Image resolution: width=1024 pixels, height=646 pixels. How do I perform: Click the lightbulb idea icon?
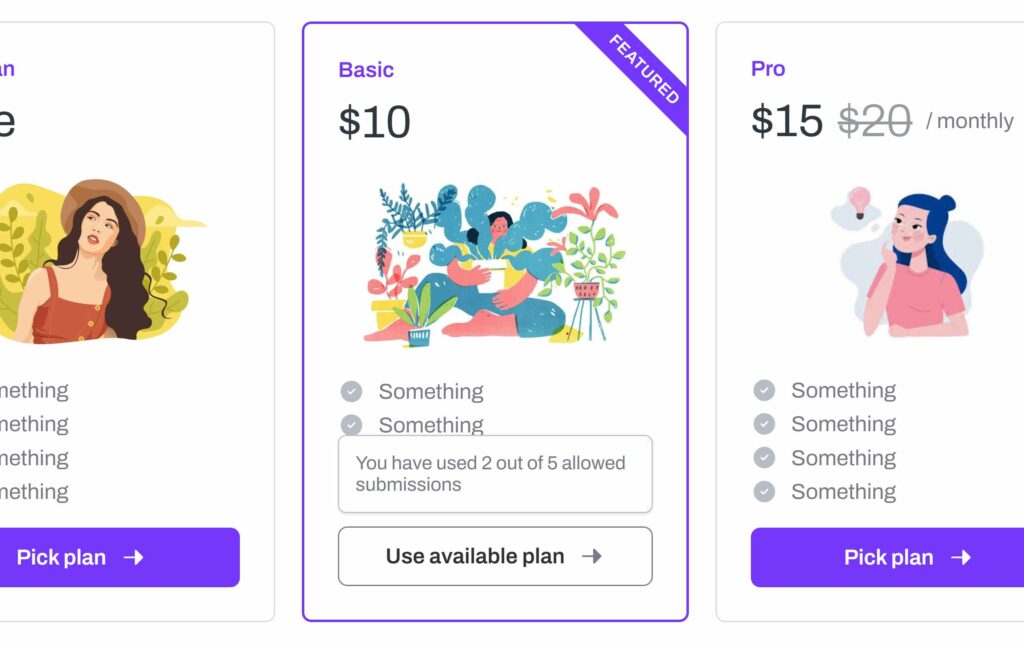coord(859,201)
